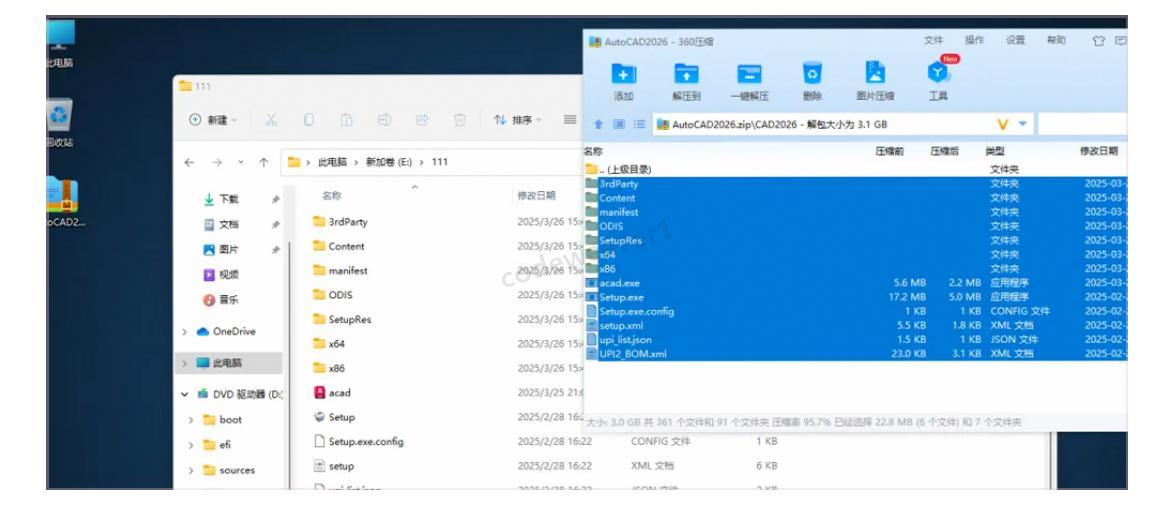1175x505 pixels.
Task: Expand the sources folder in Explorer sidebar
Action: click(x=192, y=471)
